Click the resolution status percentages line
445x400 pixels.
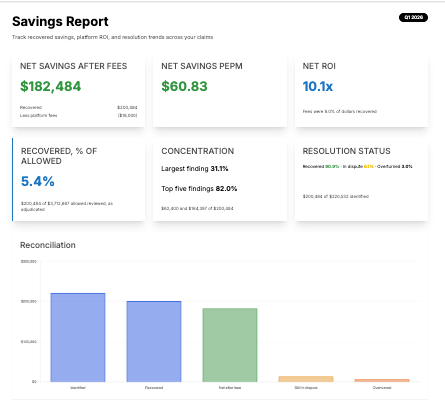(357, 166)
